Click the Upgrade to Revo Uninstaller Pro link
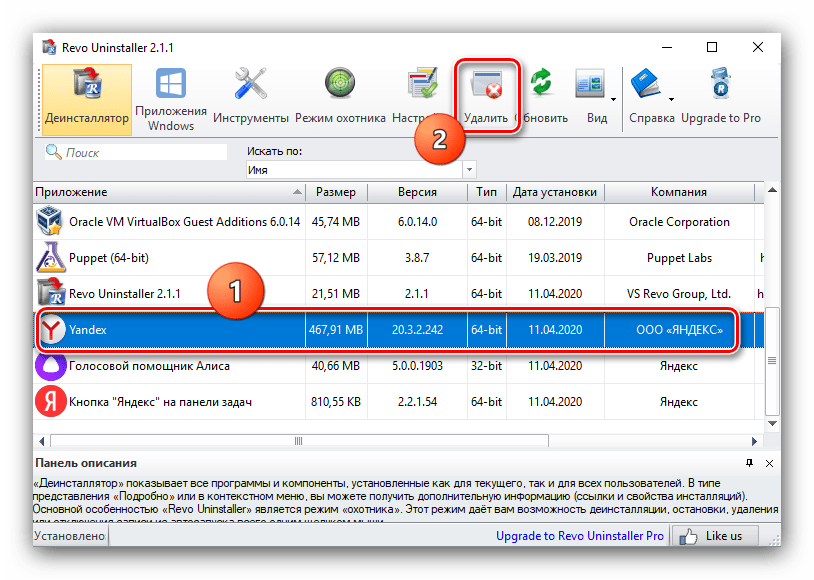This screenshot has height=580, width=814. (x=579, y=536)
